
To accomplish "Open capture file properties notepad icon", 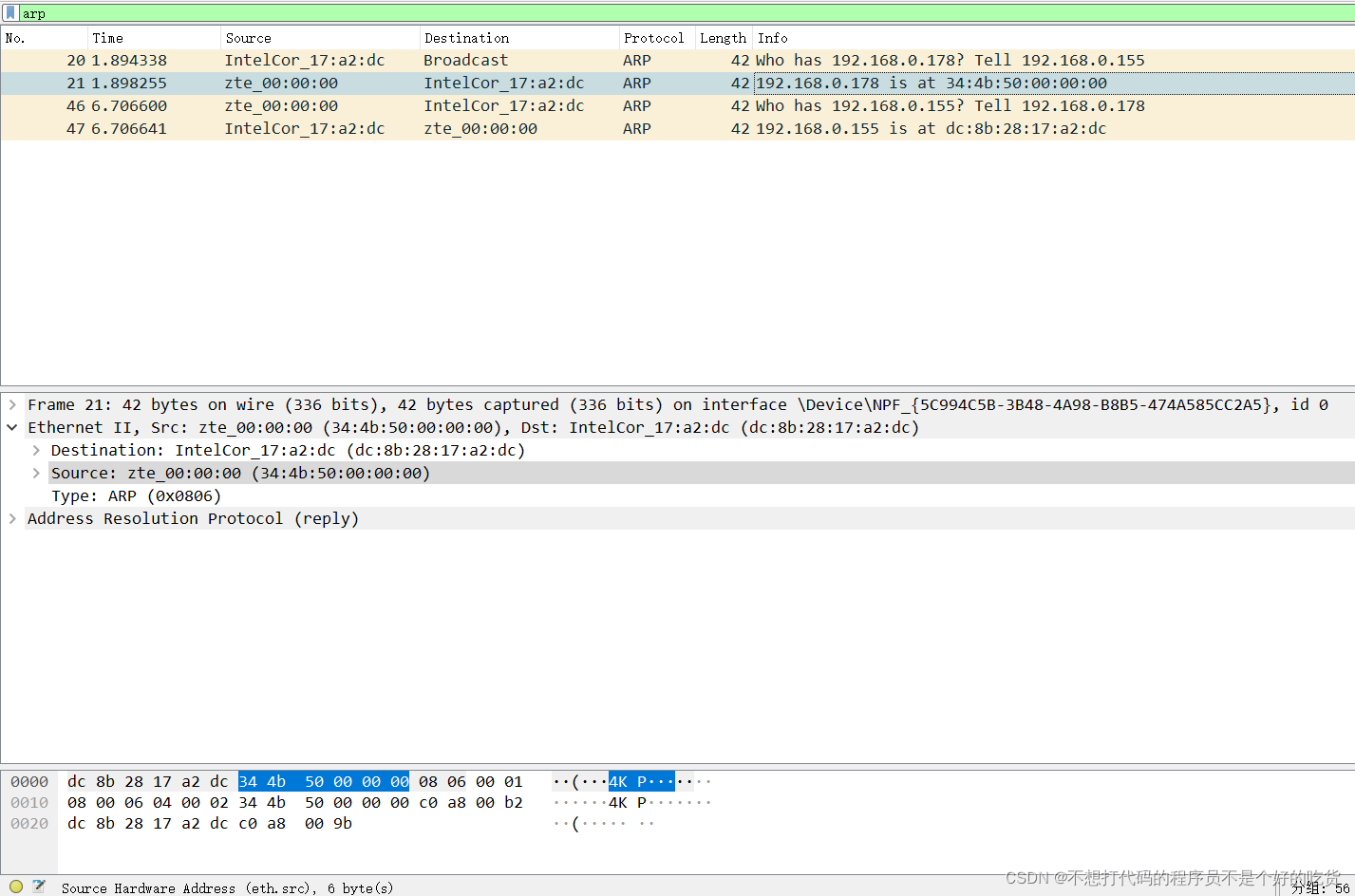I will coord(39,887).
